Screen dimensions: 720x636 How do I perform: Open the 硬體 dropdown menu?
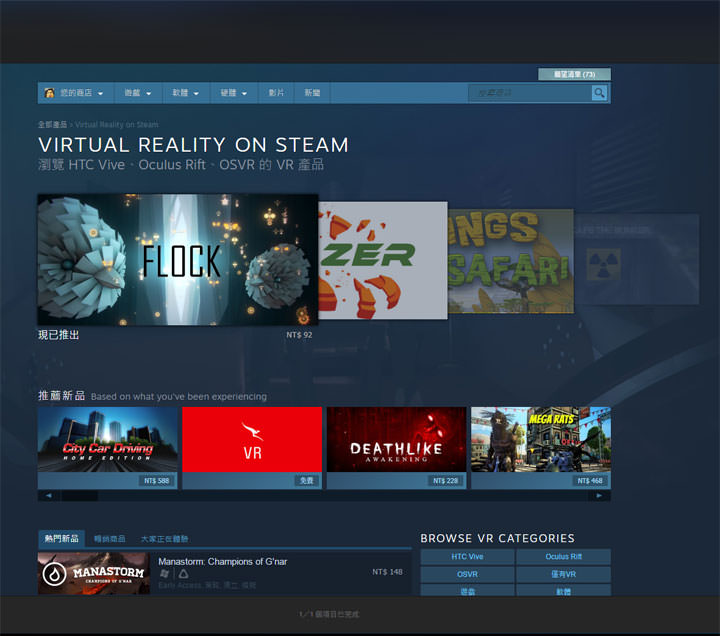[233, 93]
